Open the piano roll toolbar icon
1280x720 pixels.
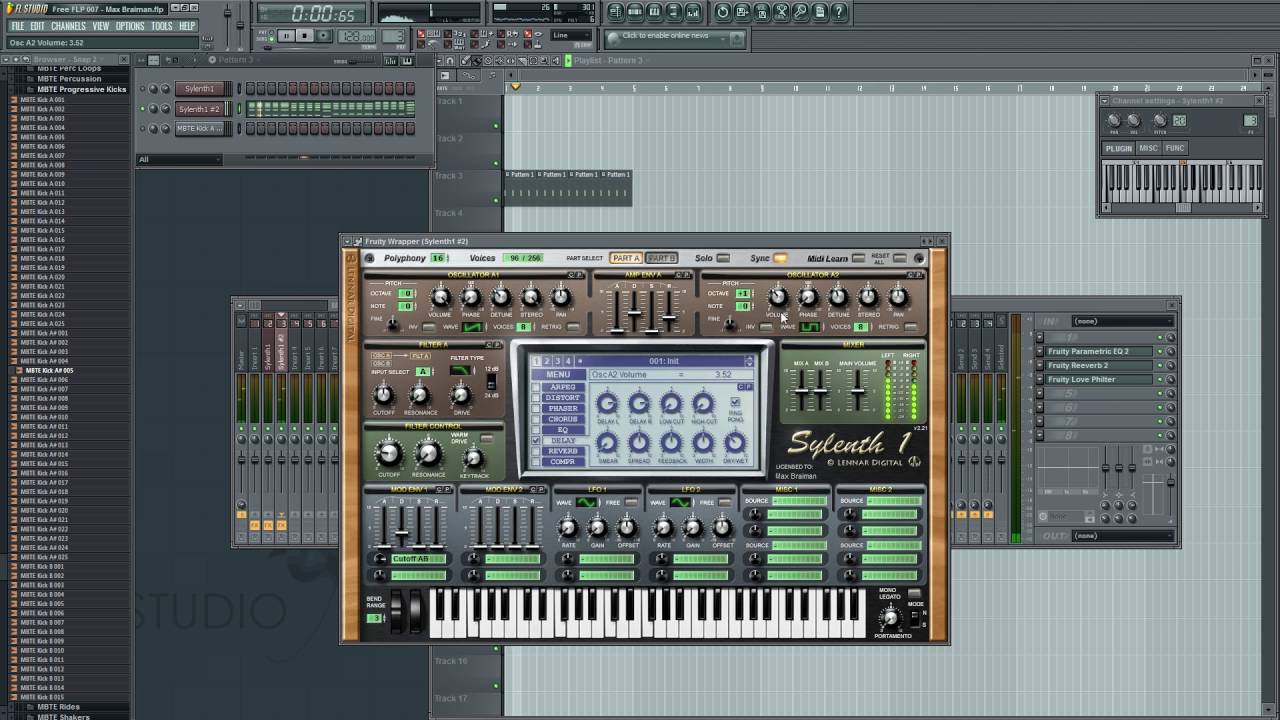point(654,12)
